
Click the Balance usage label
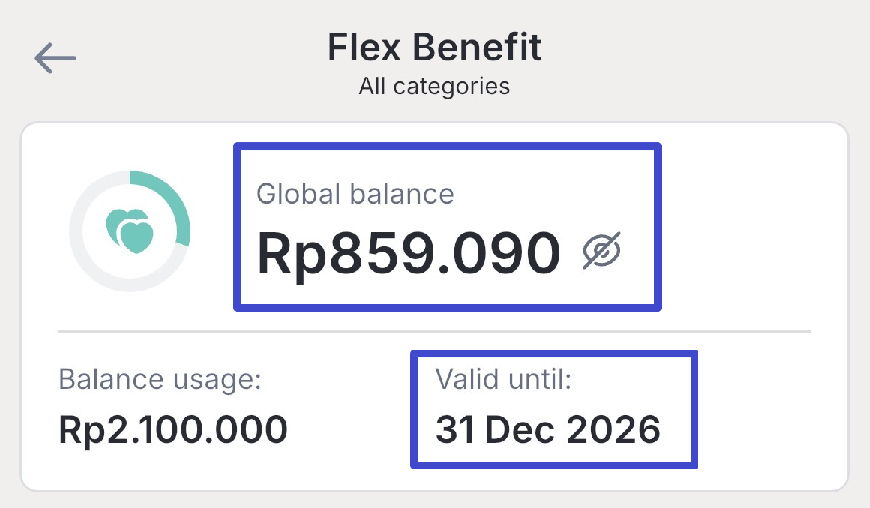(x=160, y=380)
